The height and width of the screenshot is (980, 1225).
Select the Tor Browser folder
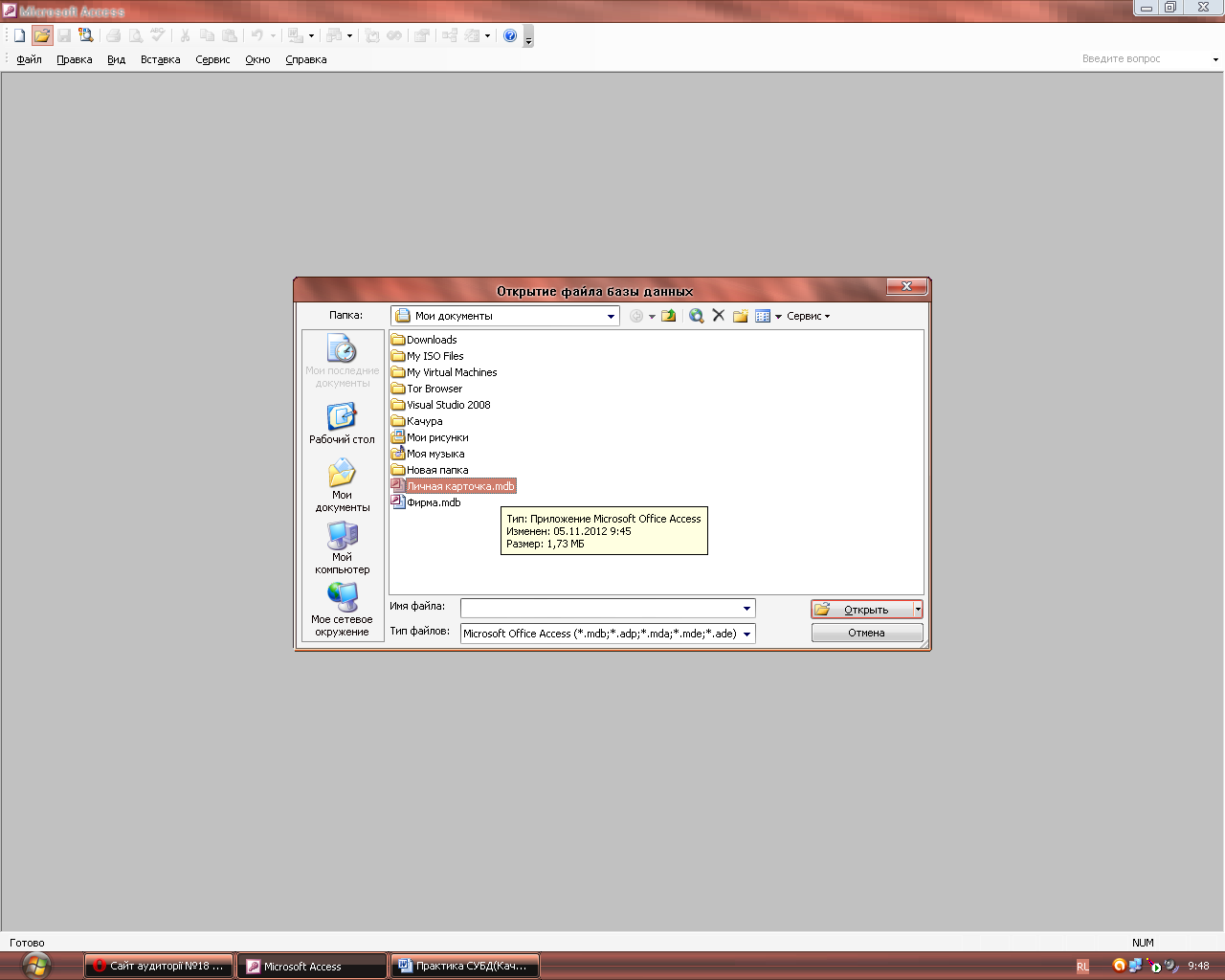click(x=427, y=389)
